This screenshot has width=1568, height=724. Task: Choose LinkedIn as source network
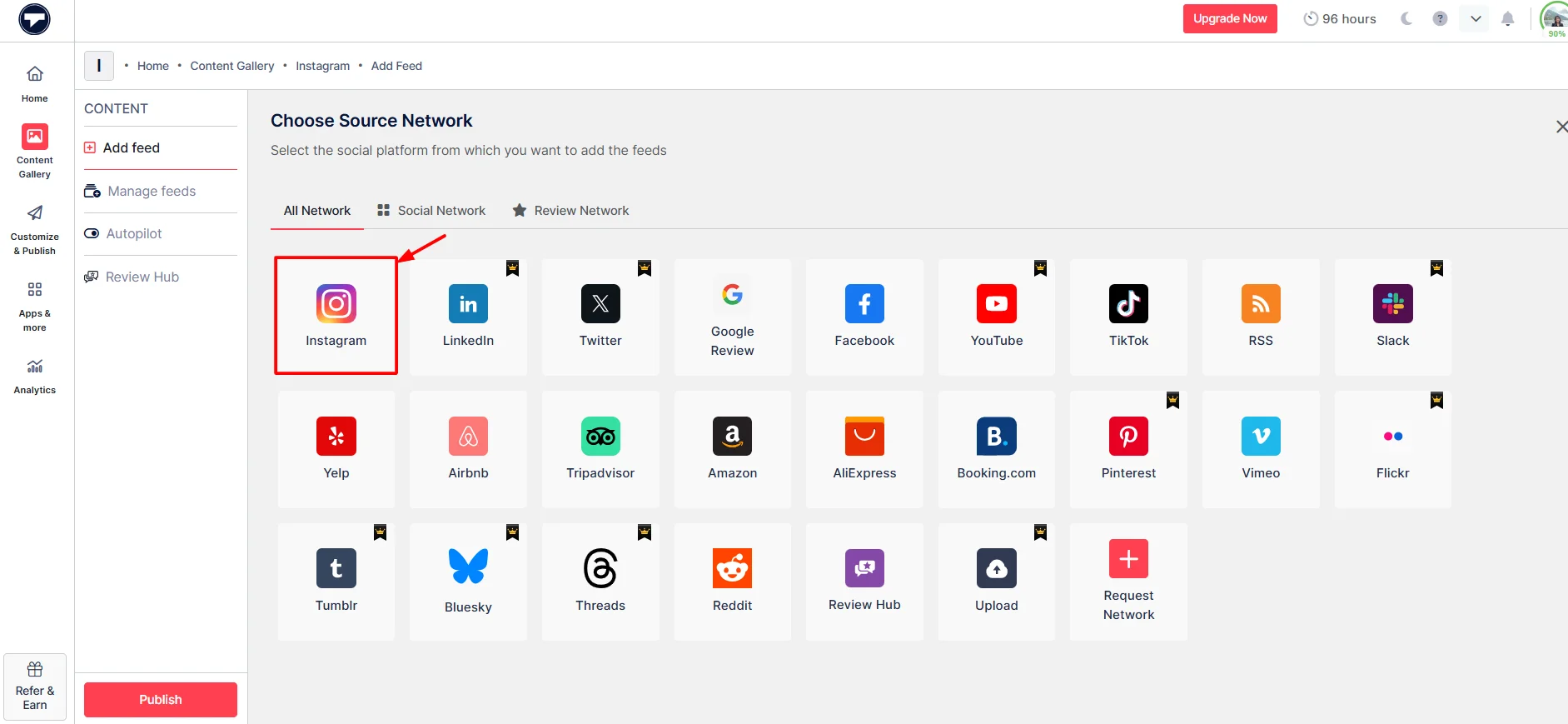pos(468,317)
